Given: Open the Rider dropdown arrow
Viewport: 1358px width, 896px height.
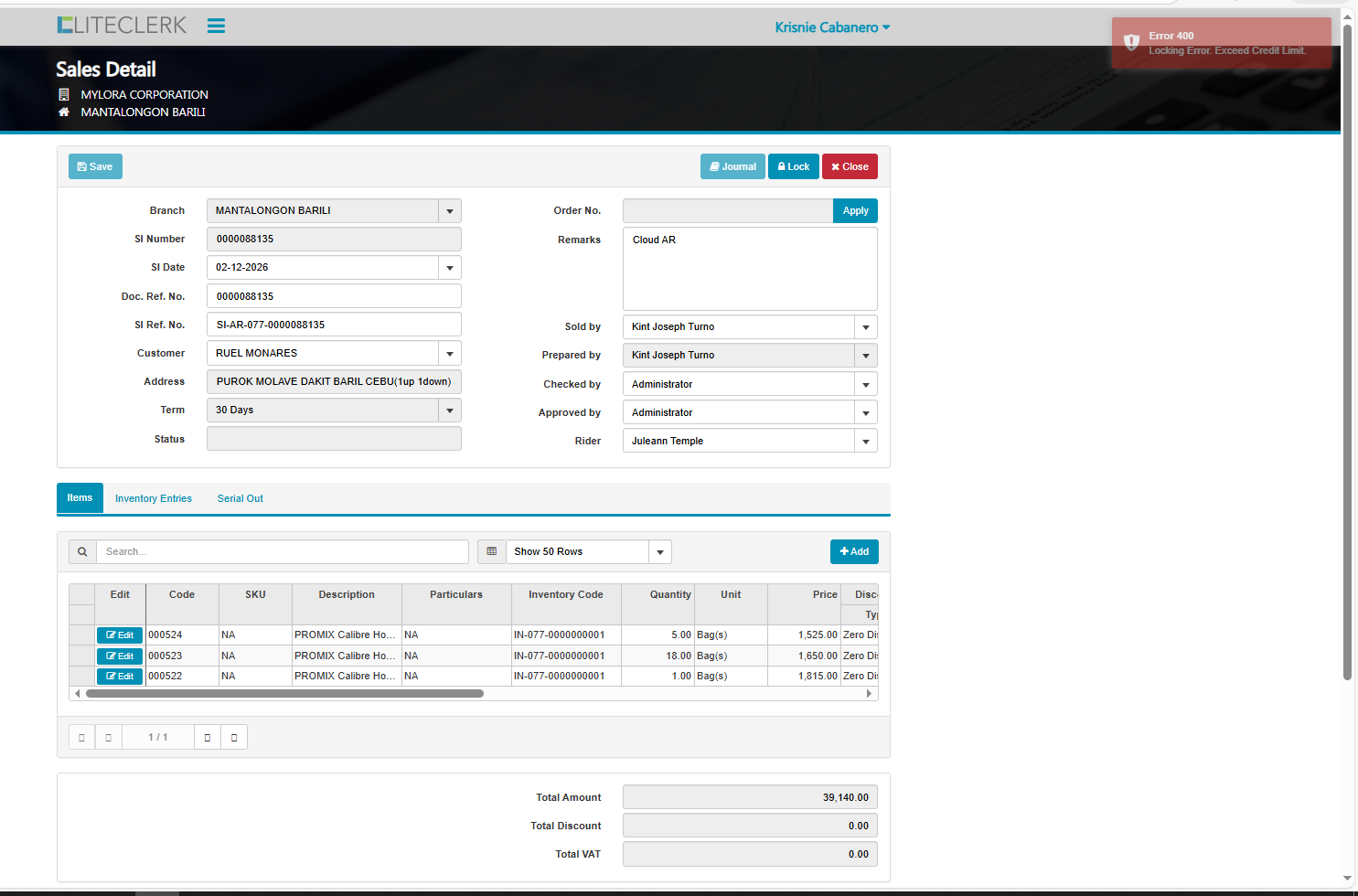Looking at the screenshot, I should pyautogui.click(x=865, y=442).
